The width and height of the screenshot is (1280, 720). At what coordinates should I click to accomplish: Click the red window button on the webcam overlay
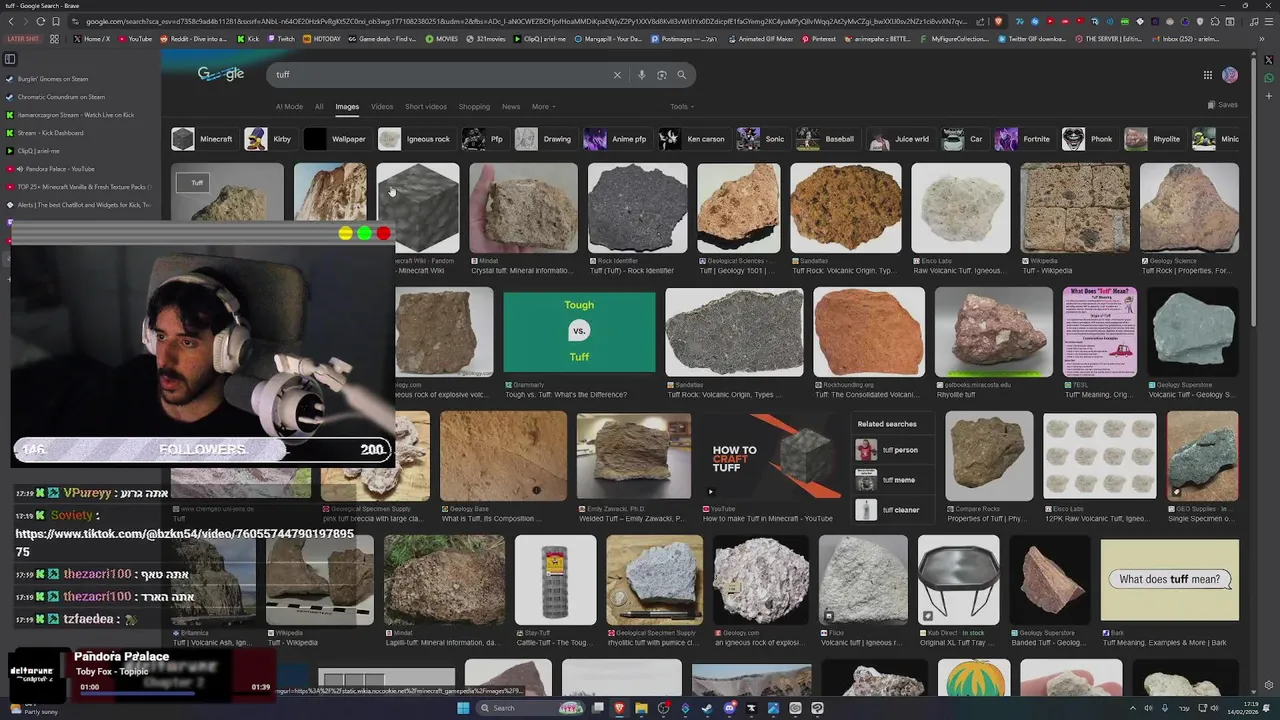tap(384, 233)
